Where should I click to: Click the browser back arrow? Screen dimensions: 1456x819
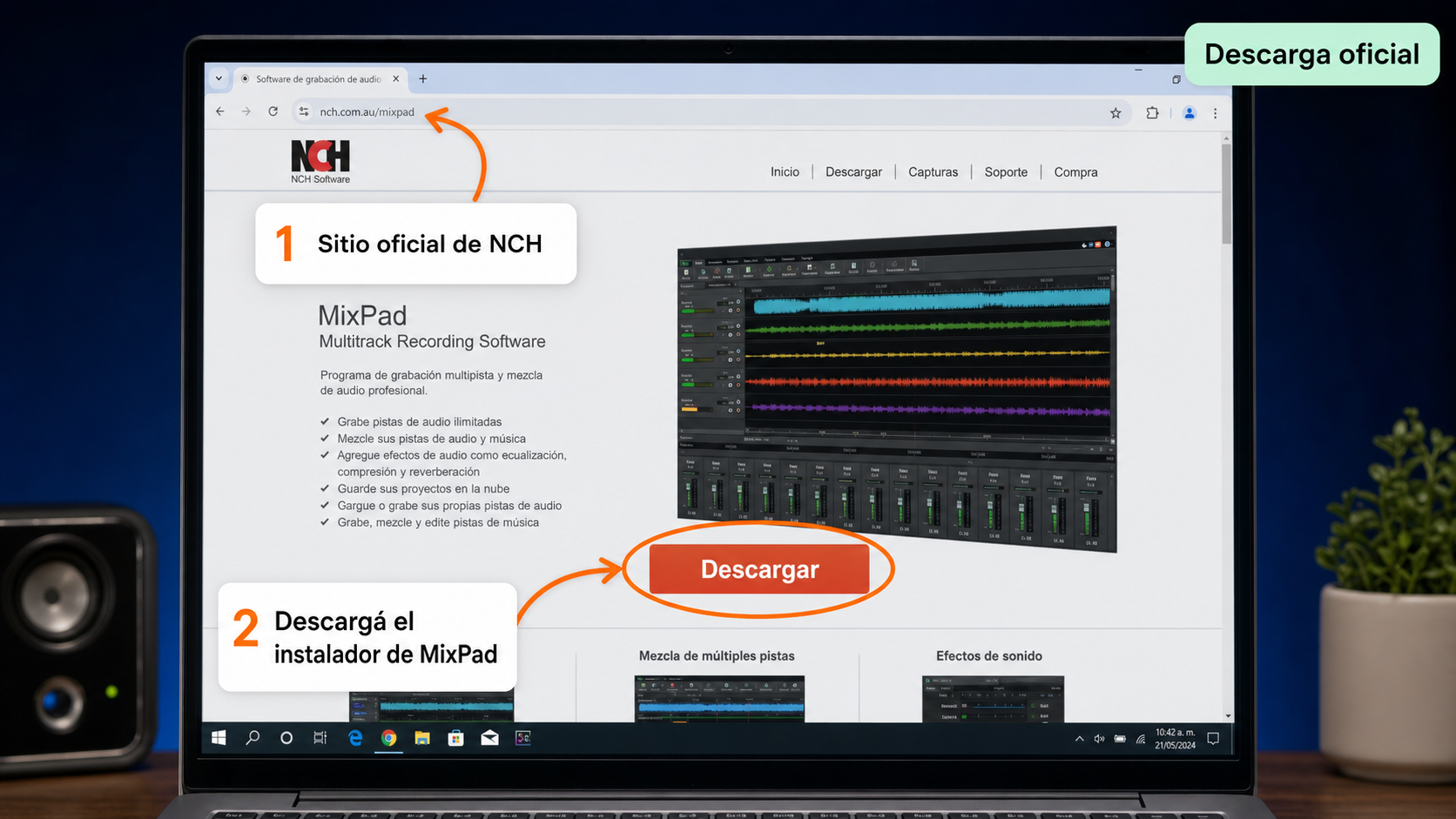point(220,111)
